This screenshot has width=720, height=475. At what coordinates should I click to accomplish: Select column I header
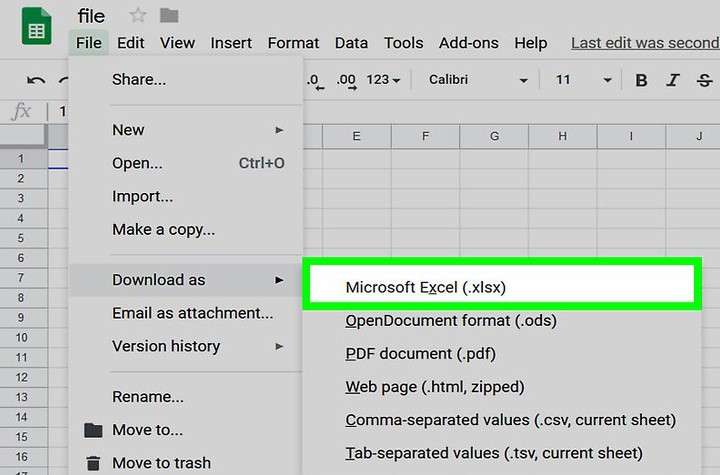click(631, 136)
